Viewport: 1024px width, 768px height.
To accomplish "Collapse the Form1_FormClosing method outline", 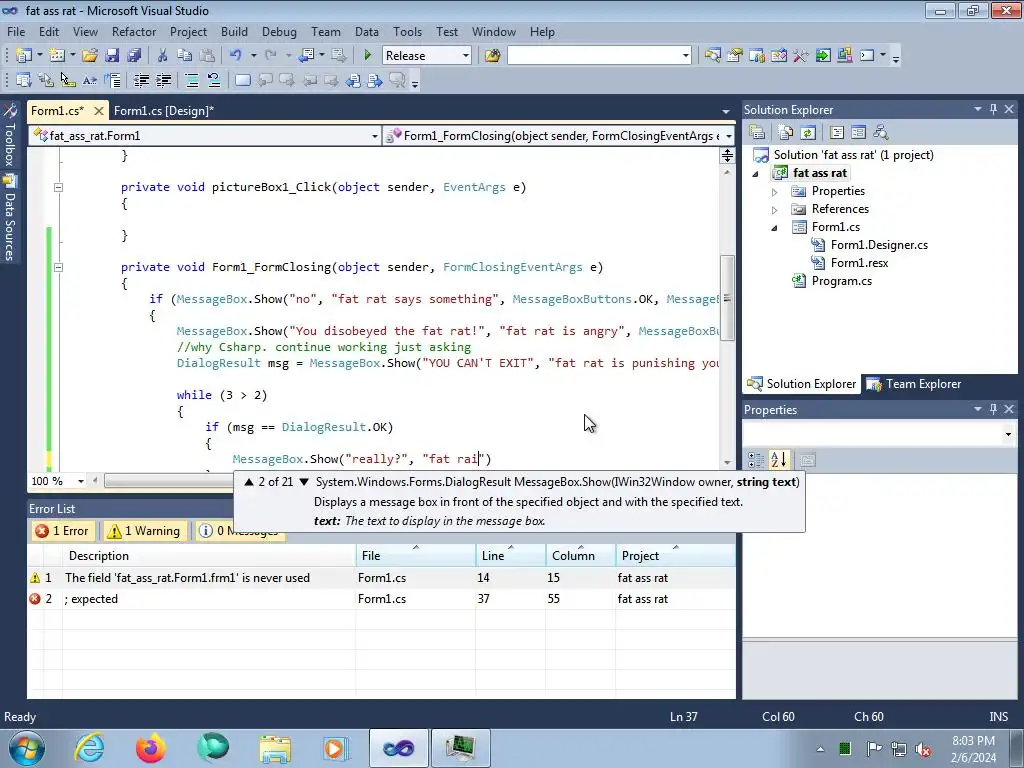I will click(58, 267).
